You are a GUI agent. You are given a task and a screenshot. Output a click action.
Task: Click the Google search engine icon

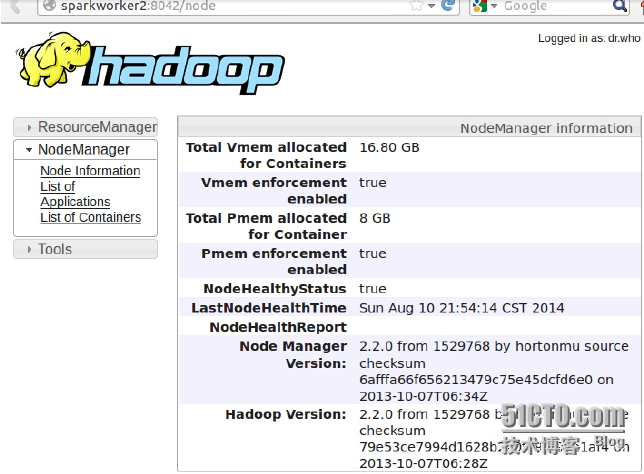tap(480, 6)
